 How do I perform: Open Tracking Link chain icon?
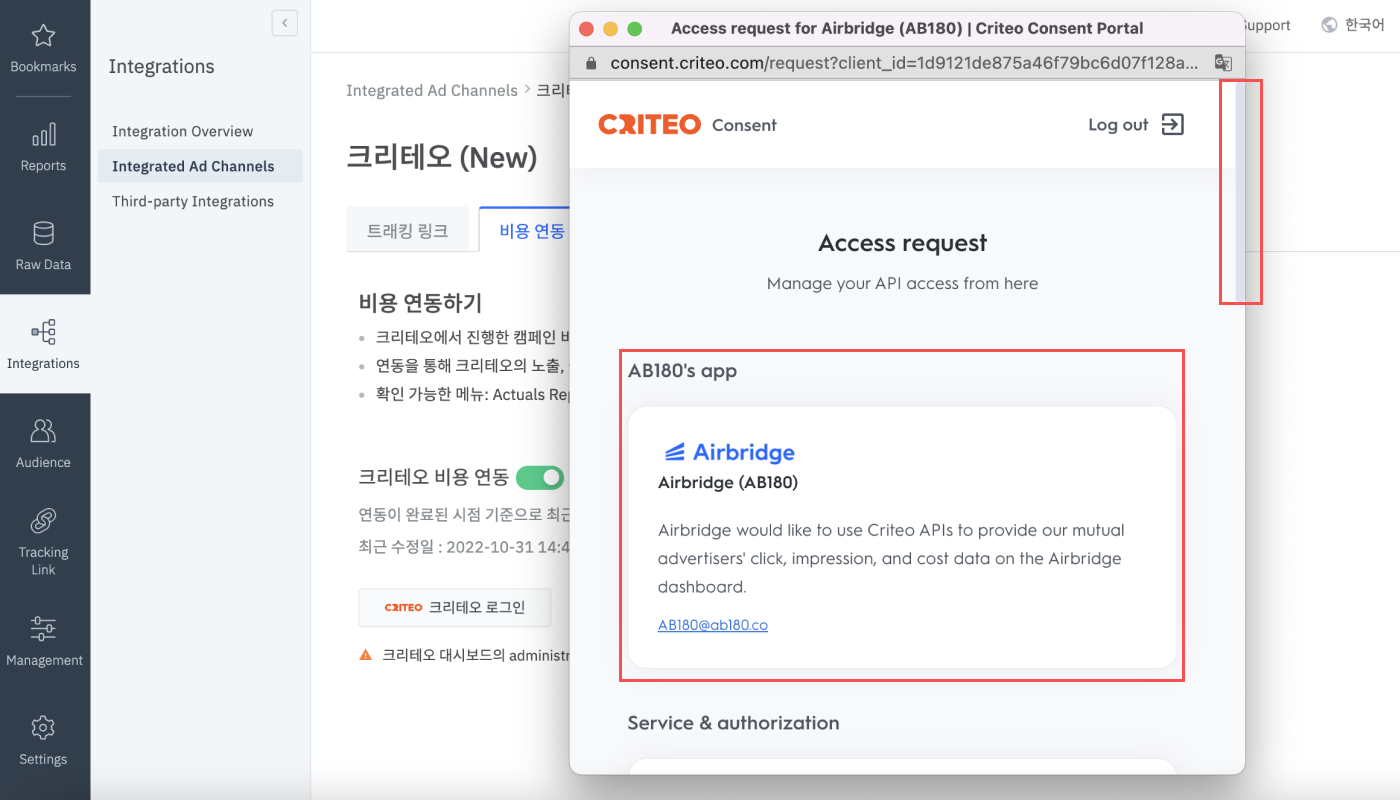[43, 521]
